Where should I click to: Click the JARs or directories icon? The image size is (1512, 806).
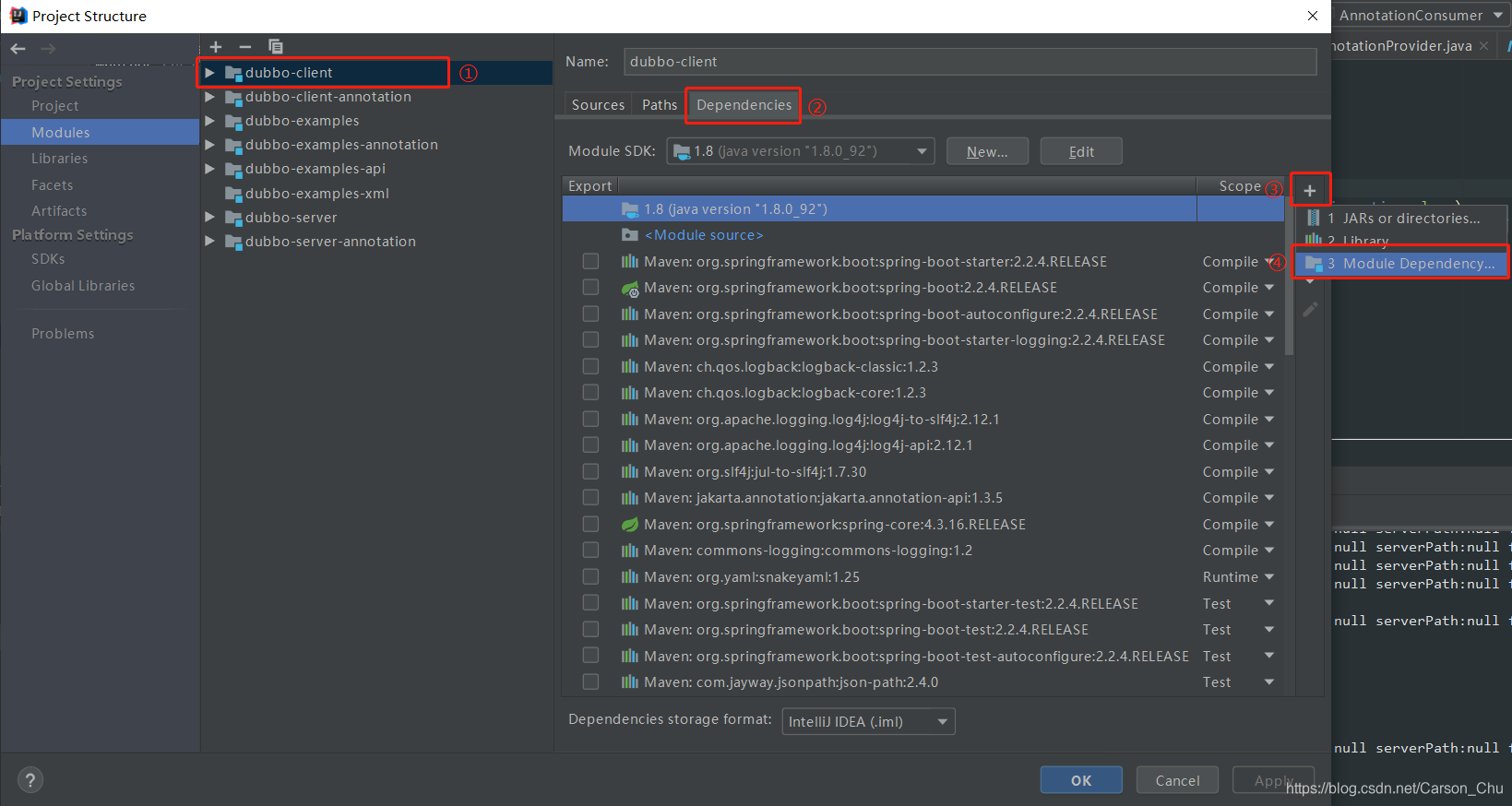pyautogui.click(x=1314, y=219)
